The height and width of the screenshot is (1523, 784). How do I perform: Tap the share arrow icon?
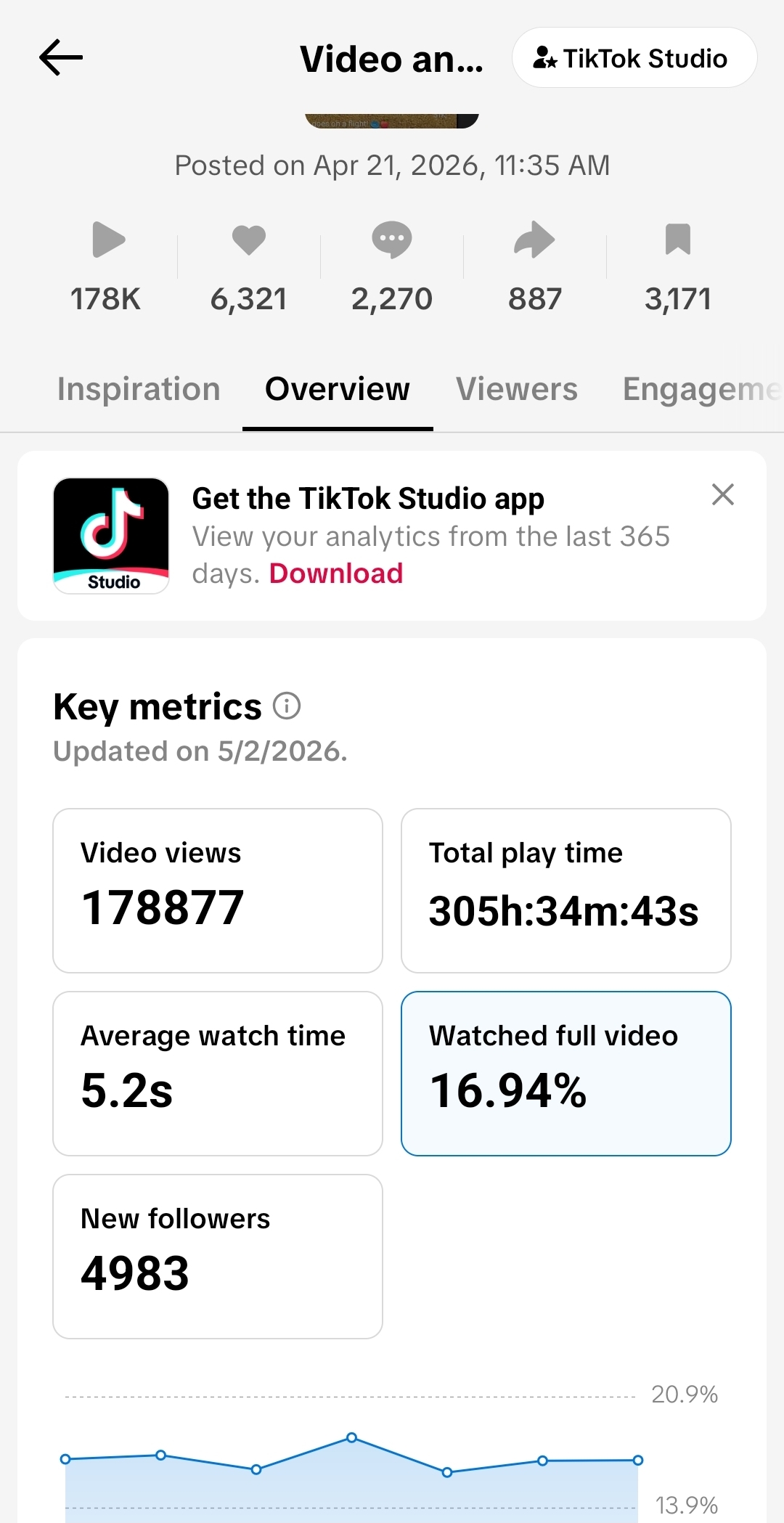pyautogui.click(x=535, y=240)
